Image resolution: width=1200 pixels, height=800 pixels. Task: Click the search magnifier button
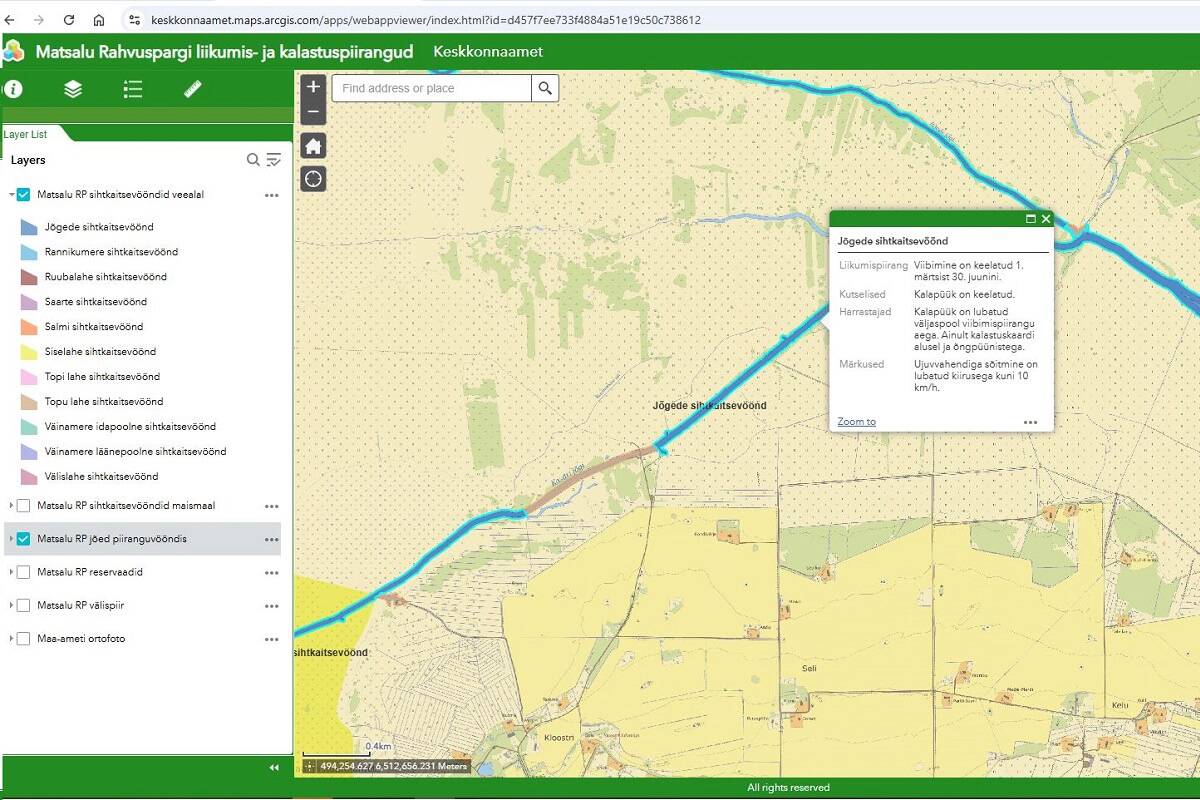(545, 88)
